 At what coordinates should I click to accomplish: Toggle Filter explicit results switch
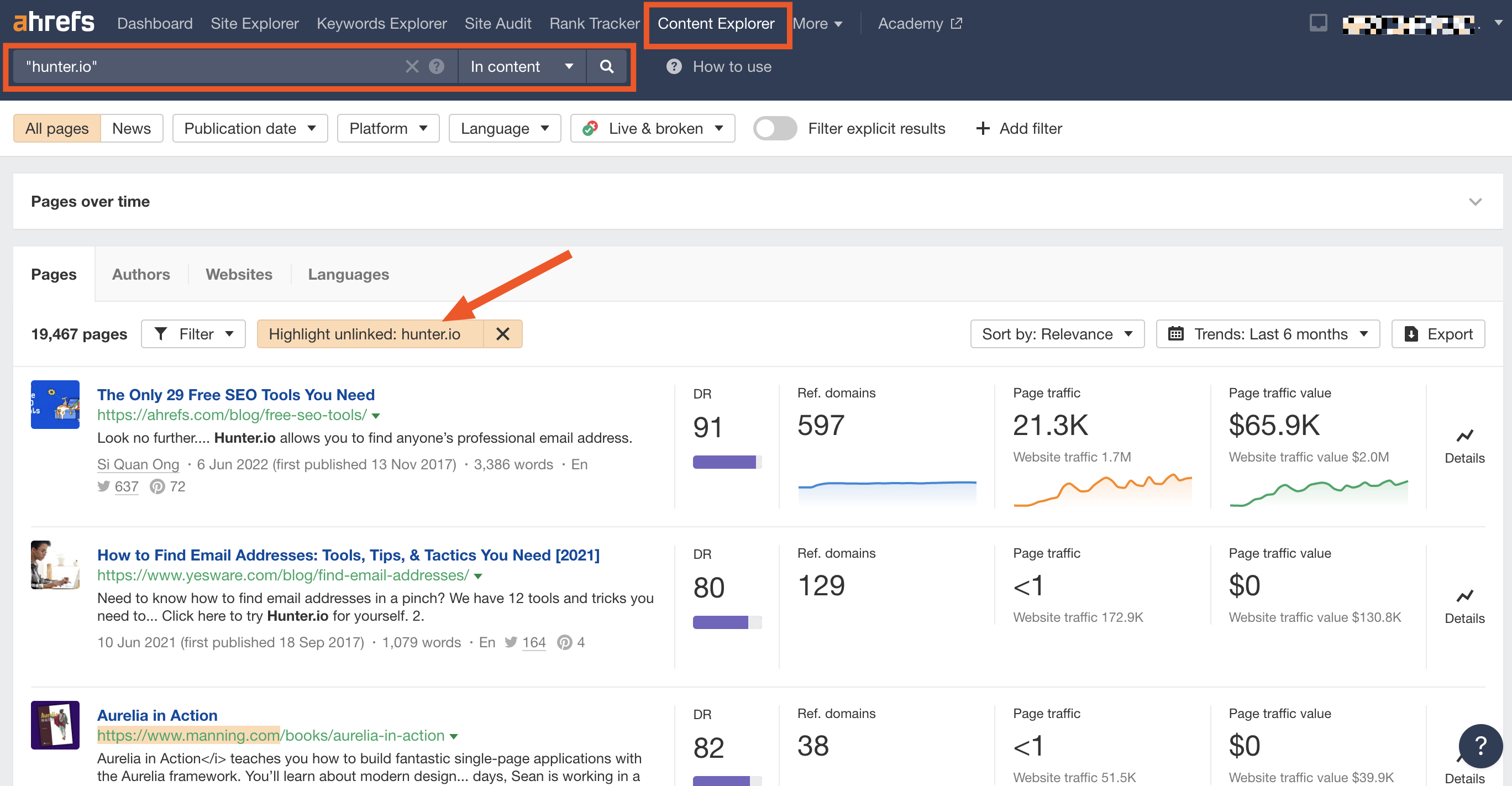[774, 128]
